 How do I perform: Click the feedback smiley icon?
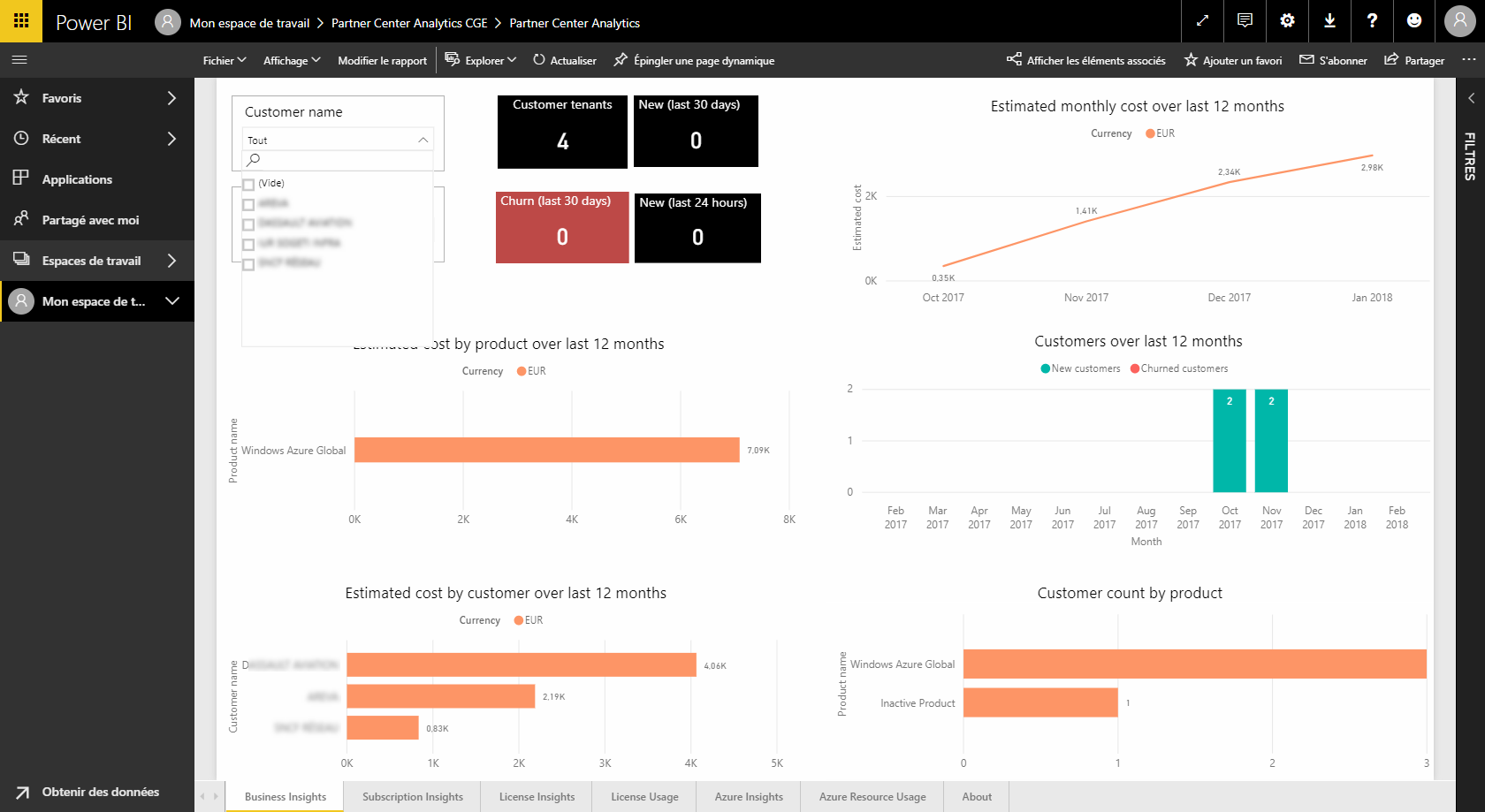(1414, 21)
